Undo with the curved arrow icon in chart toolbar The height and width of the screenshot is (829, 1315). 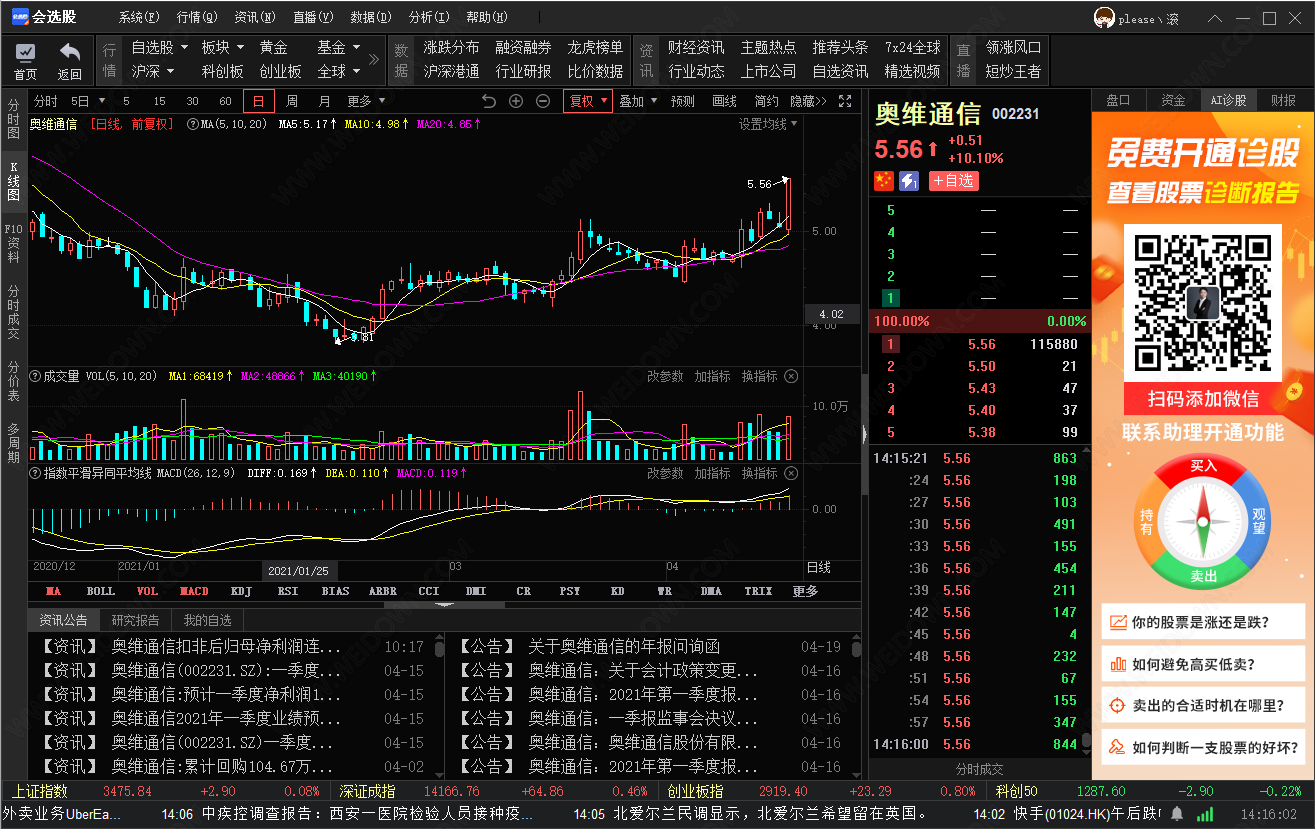pyautogui.click(x=488, y=101)
